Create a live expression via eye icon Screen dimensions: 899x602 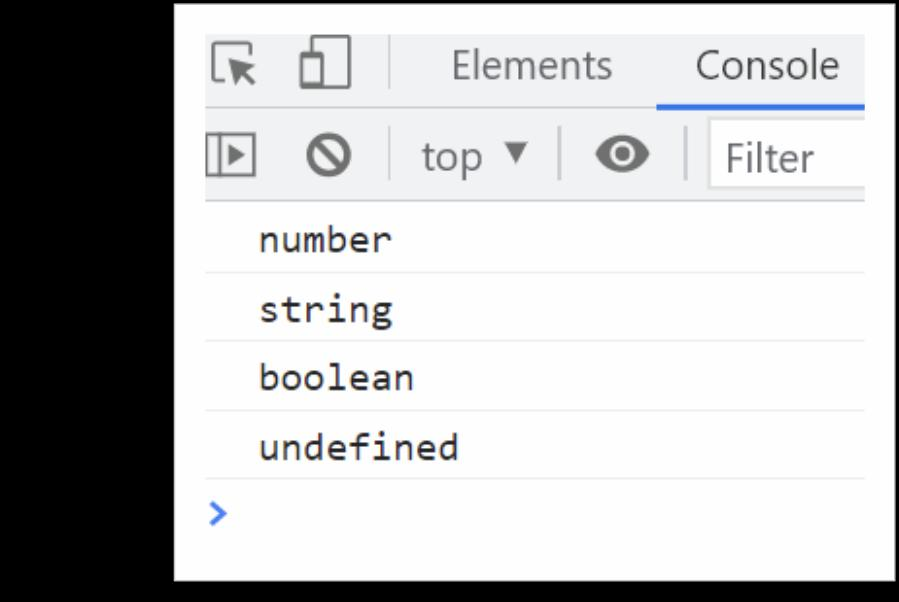point(621,157)
